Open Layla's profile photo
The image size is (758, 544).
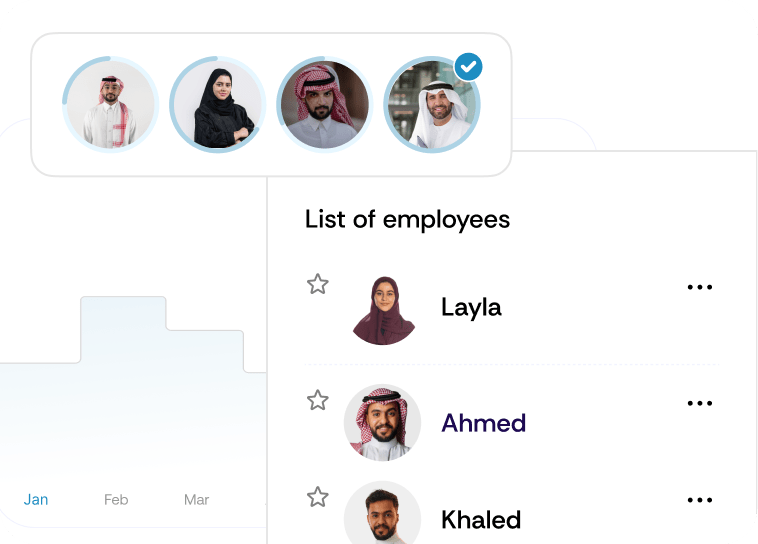click(x=384, y=310)
